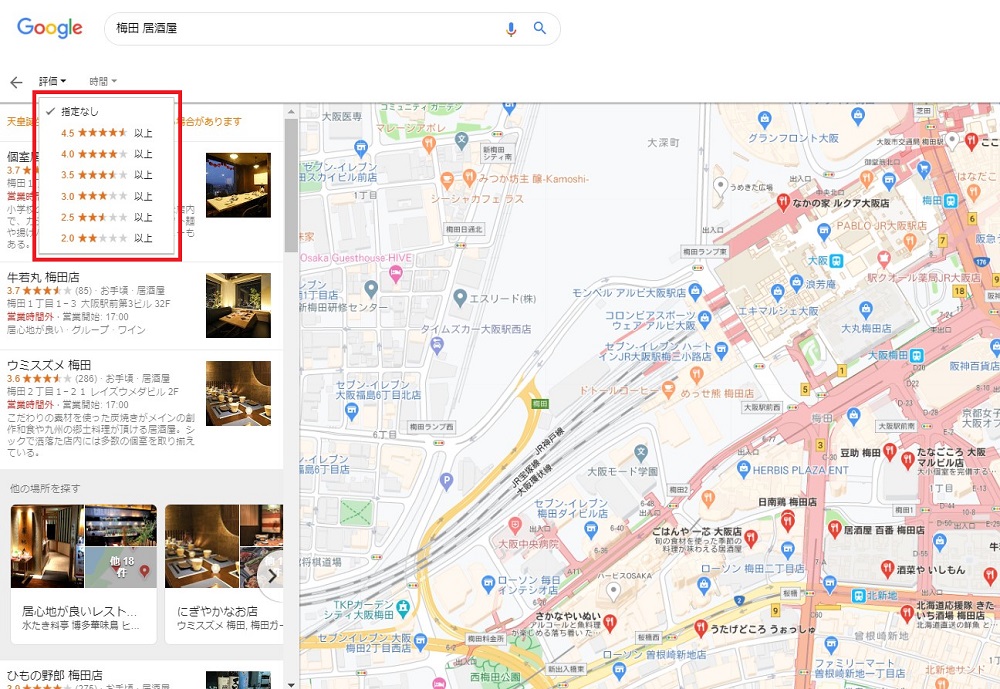Click the 牛若丸 梅田店 photo thumbnail

pyautogui.click(x=239, y=306)
